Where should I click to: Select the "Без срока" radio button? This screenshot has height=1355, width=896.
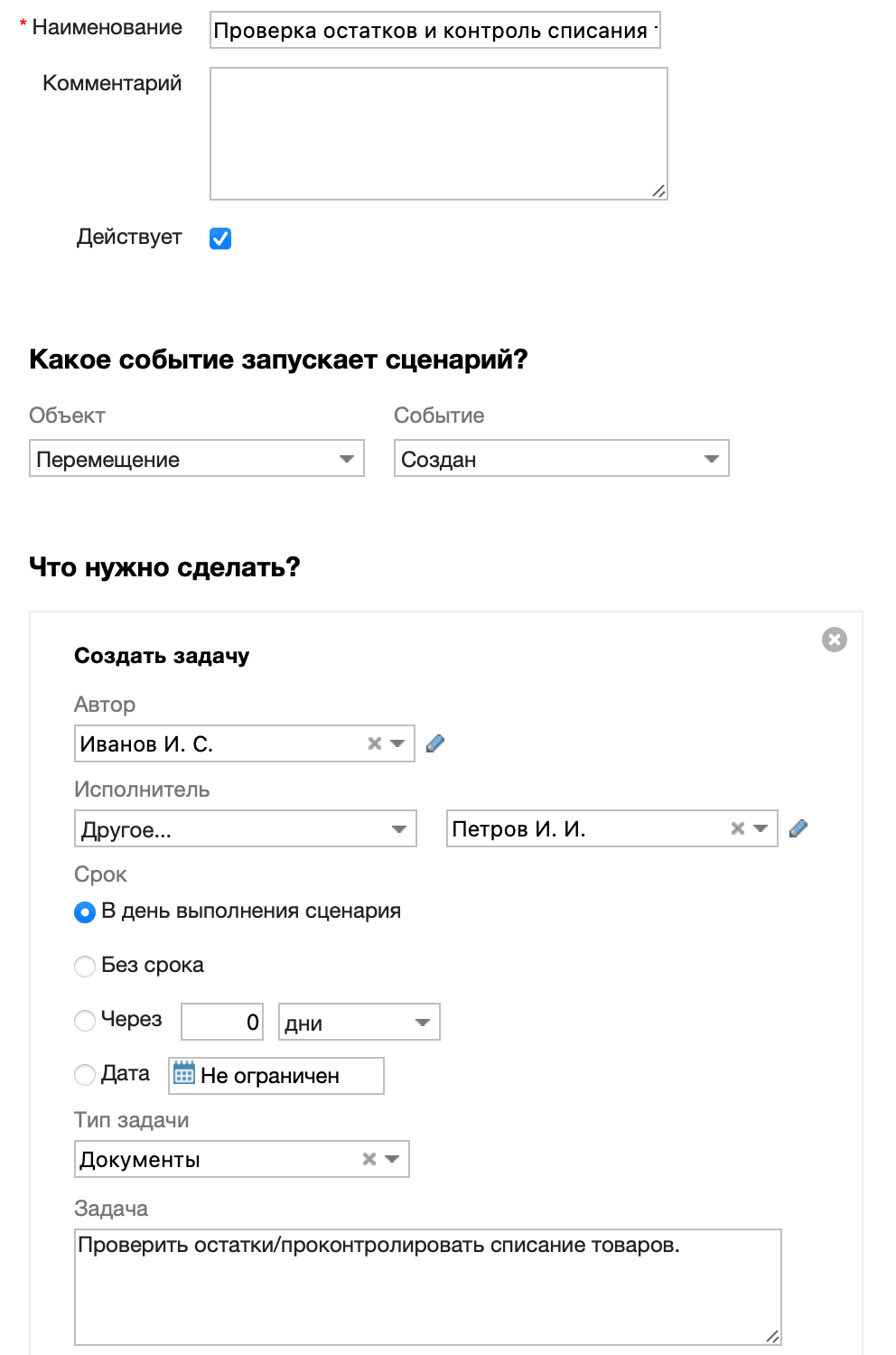click(x=84, y=966)
